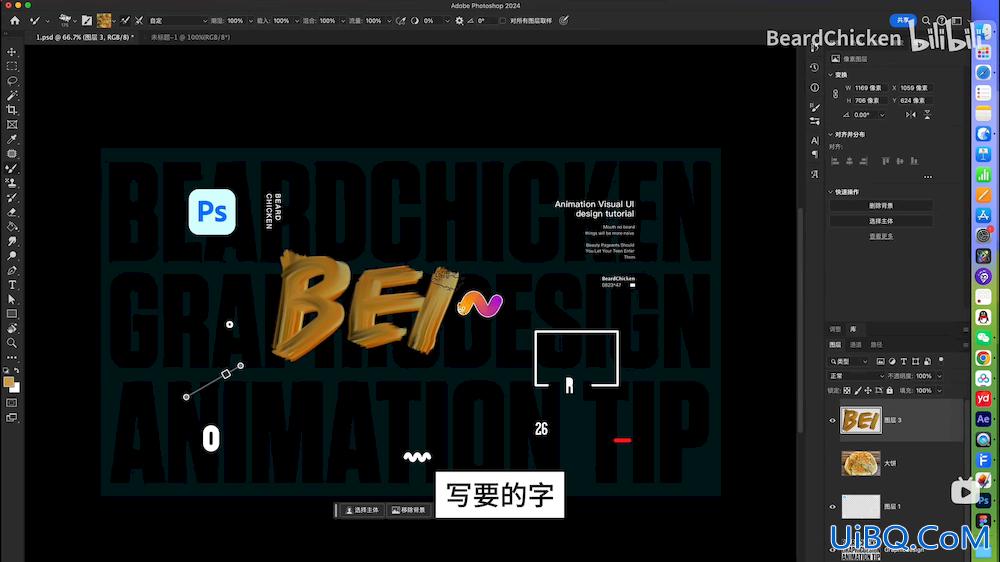Align left edges in Properties panel
Screen dimensions: 1000x562
click(835, 161)
